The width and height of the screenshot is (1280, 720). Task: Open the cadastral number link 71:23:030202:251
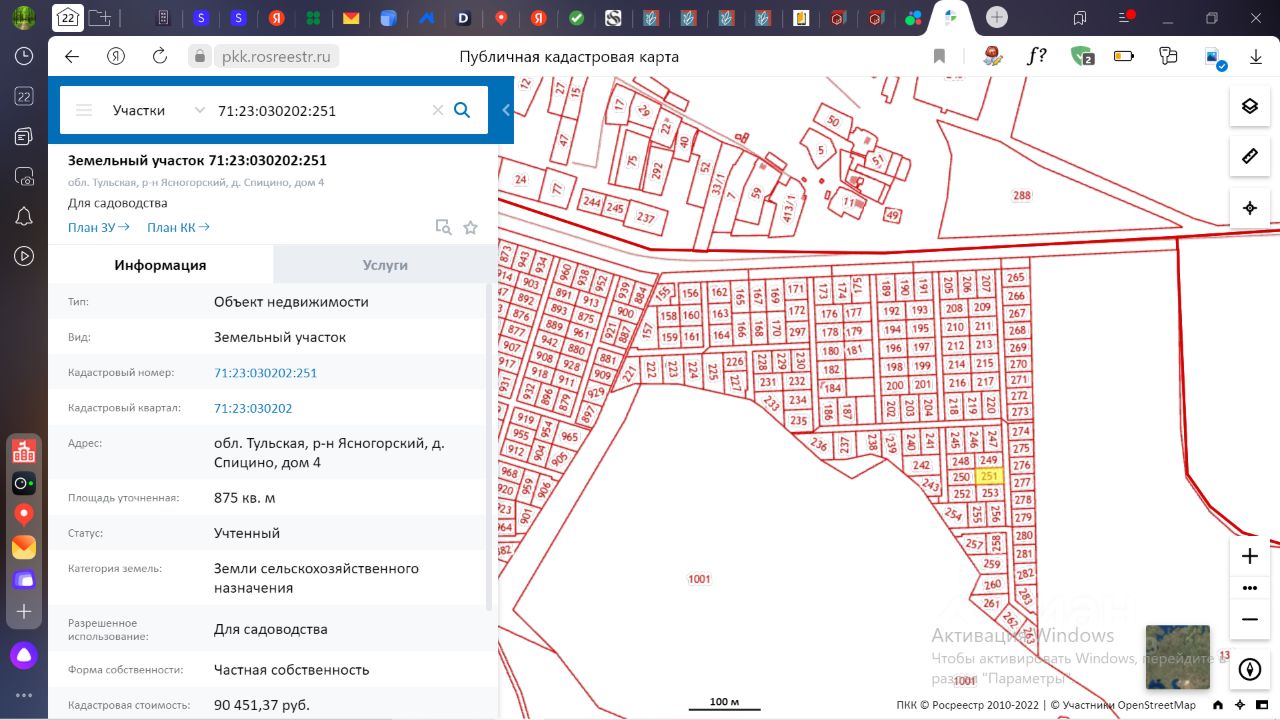(x=265, y=373)
